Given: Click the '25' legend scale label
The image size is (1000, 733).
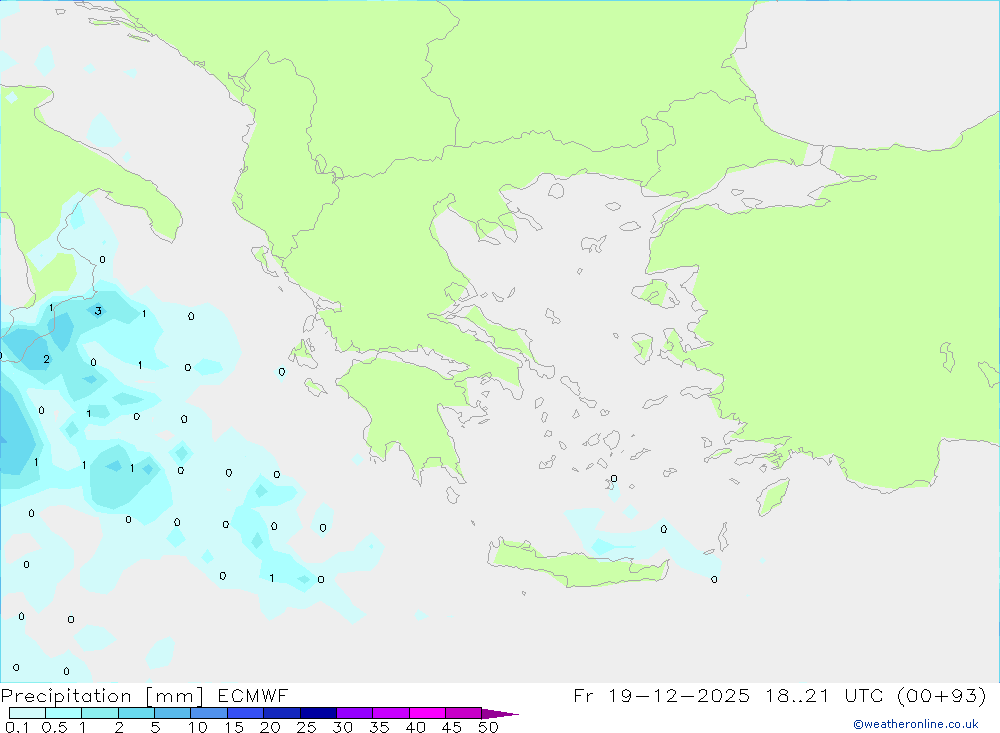Looking at the screenshot, I should [306, 727].
